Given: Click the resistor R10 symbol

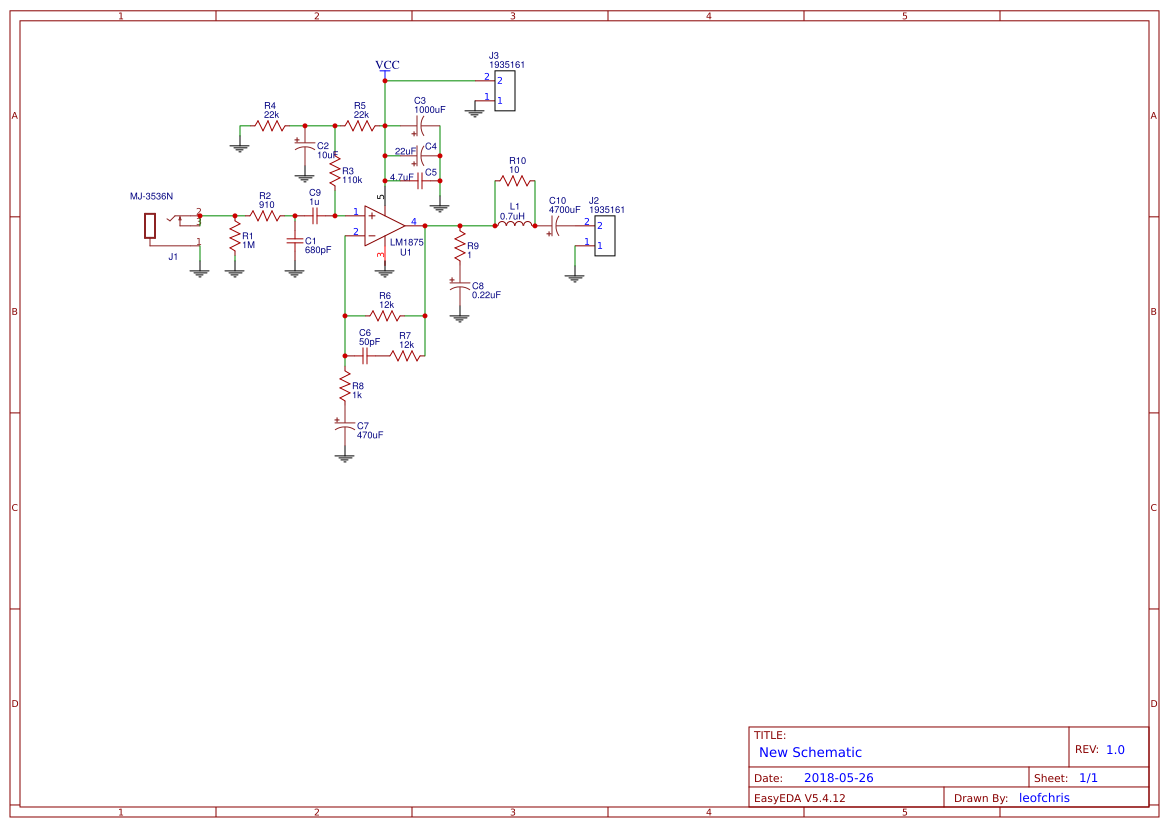Looking at the screenshot, I should tap(517, 178).
